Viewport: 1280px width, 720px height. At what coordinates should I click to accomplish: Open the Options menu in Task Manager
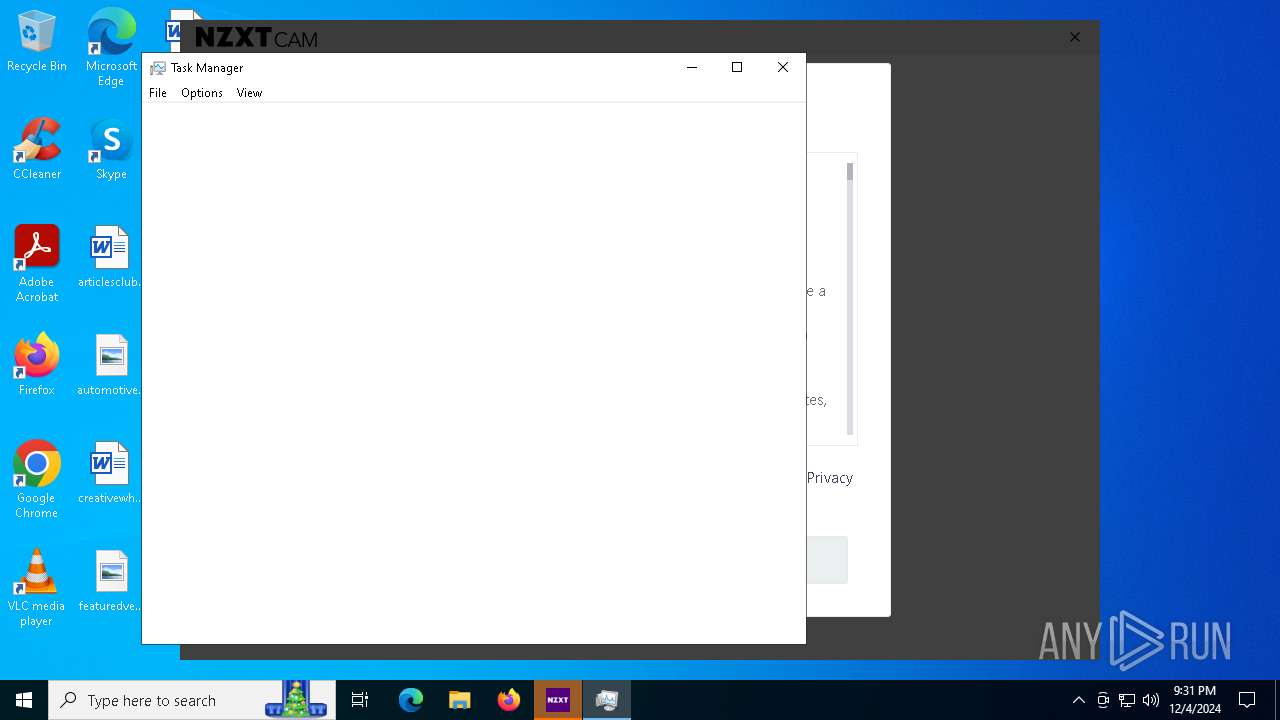pos(202,93)
